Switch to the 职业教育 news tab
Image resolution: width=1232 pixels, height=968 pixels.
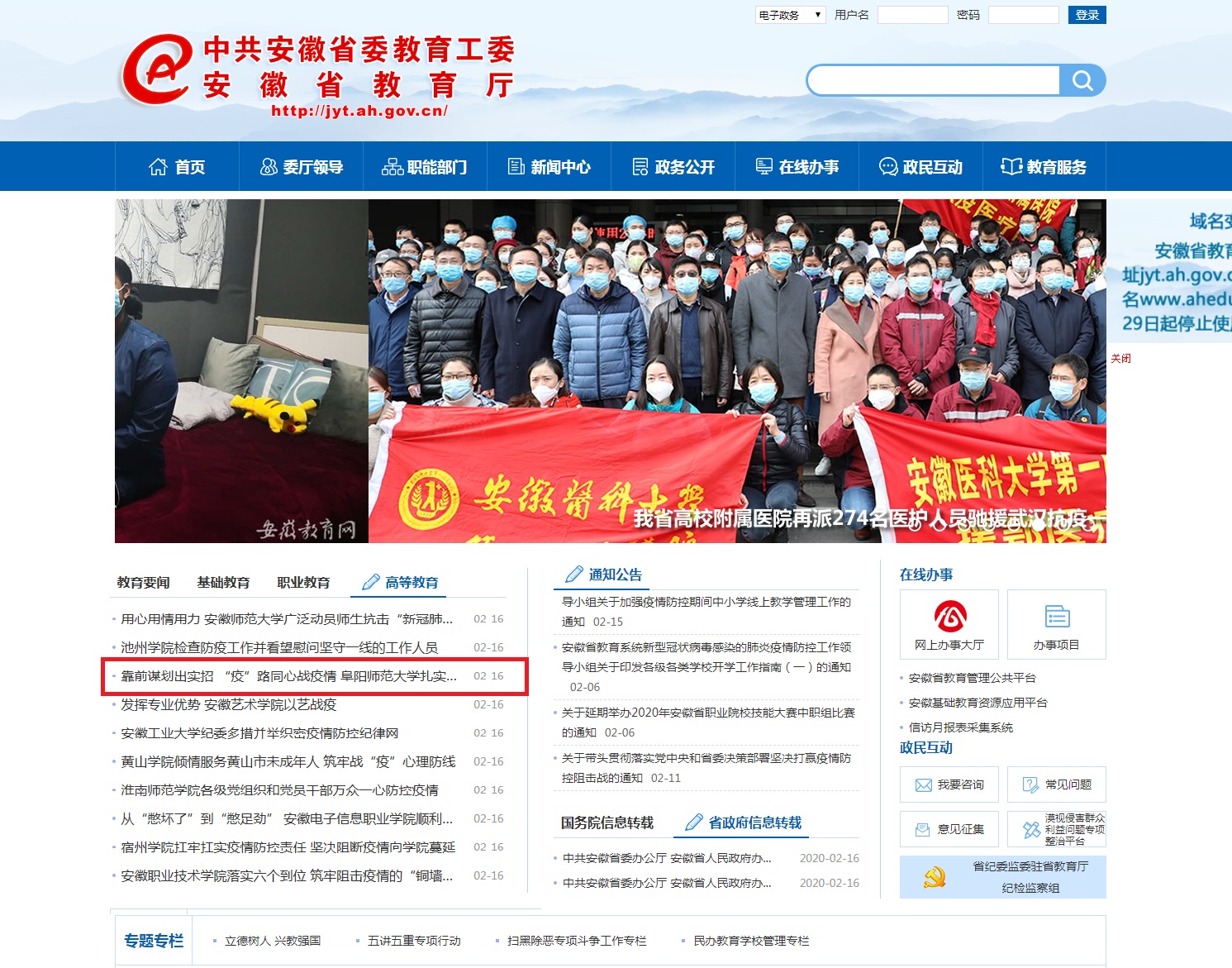pos(303,583)
